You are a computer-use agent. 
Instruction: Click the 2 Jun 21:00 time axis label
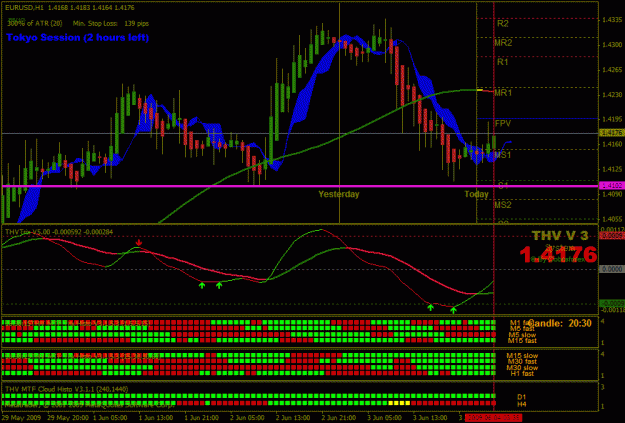338,417
